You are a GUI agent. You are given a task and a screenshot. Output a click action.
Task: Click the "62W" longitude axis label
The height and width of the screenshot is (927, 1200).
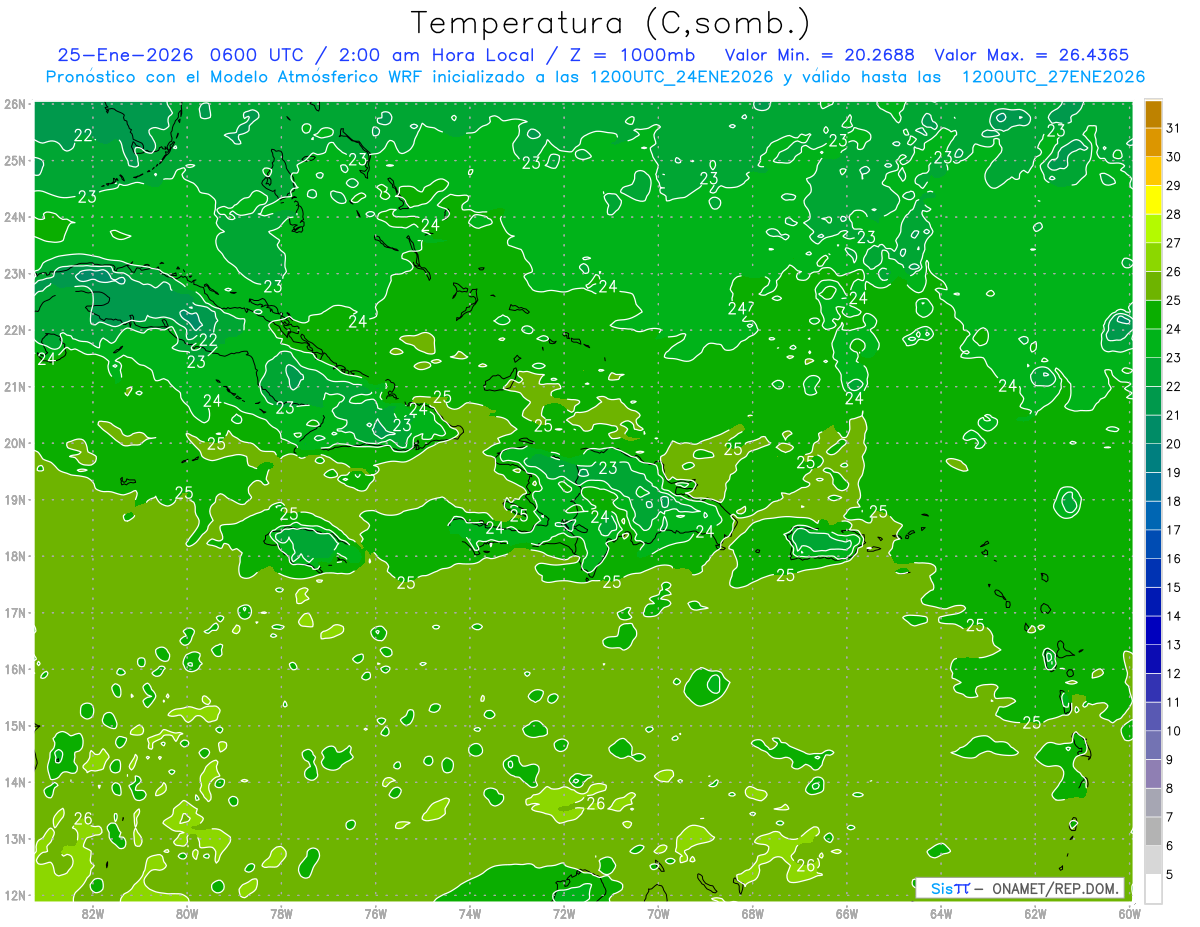1035,913
